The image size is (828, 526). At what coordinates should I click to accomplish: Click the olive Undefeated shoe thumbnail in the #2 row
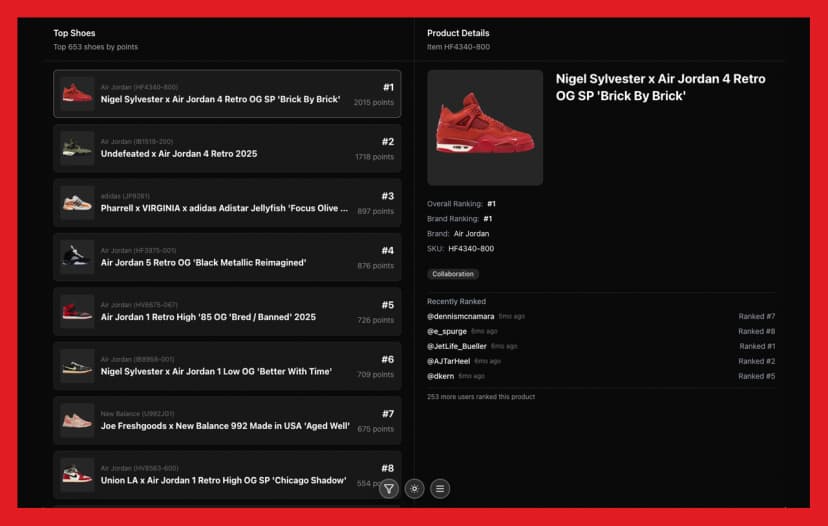pos(77,148)
